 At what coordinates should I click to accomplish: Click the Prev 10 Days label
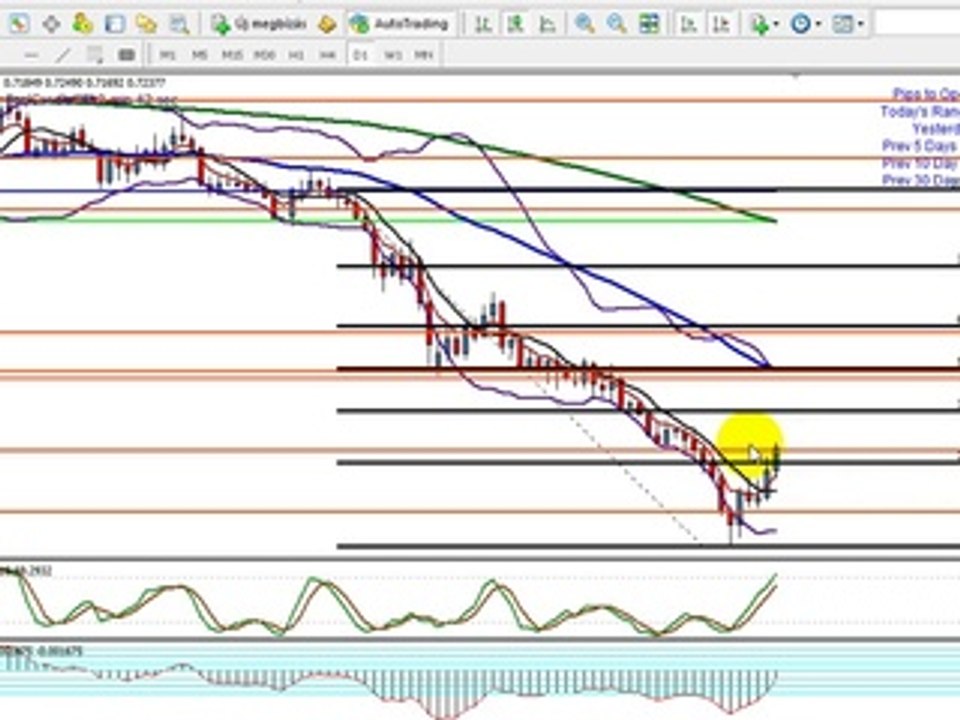[920, 163]
